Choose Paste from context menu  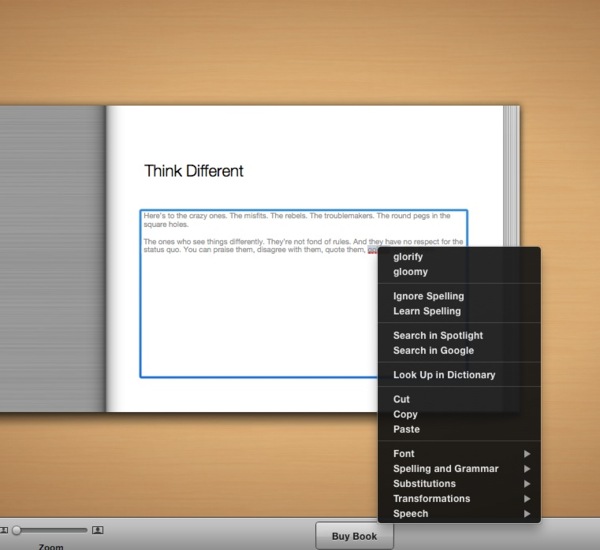pyautogui.click(x=459, y=429)
